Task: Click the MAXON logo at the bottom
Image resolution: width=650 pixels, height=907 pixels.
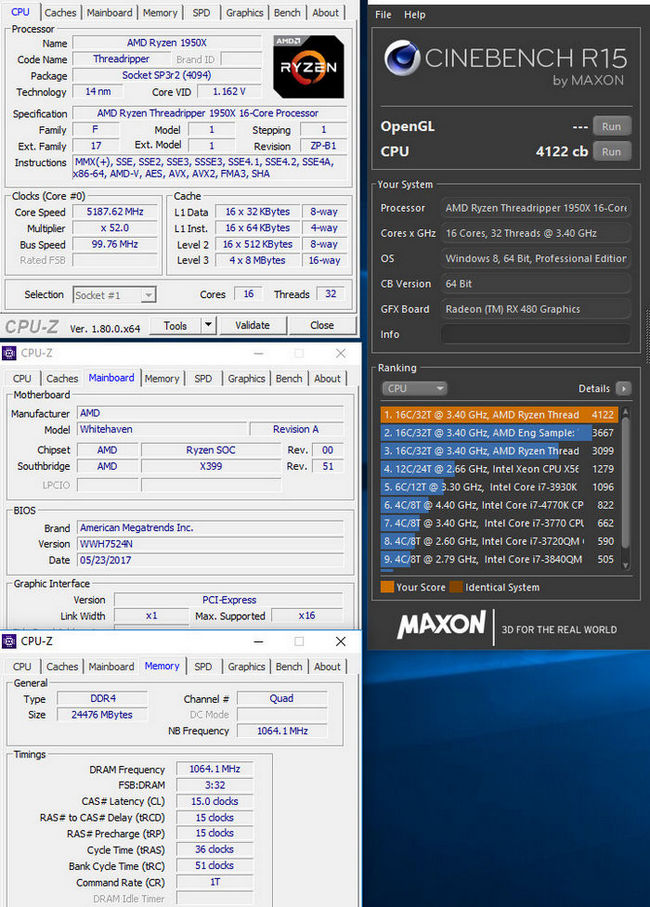Action: click(441, 626)
